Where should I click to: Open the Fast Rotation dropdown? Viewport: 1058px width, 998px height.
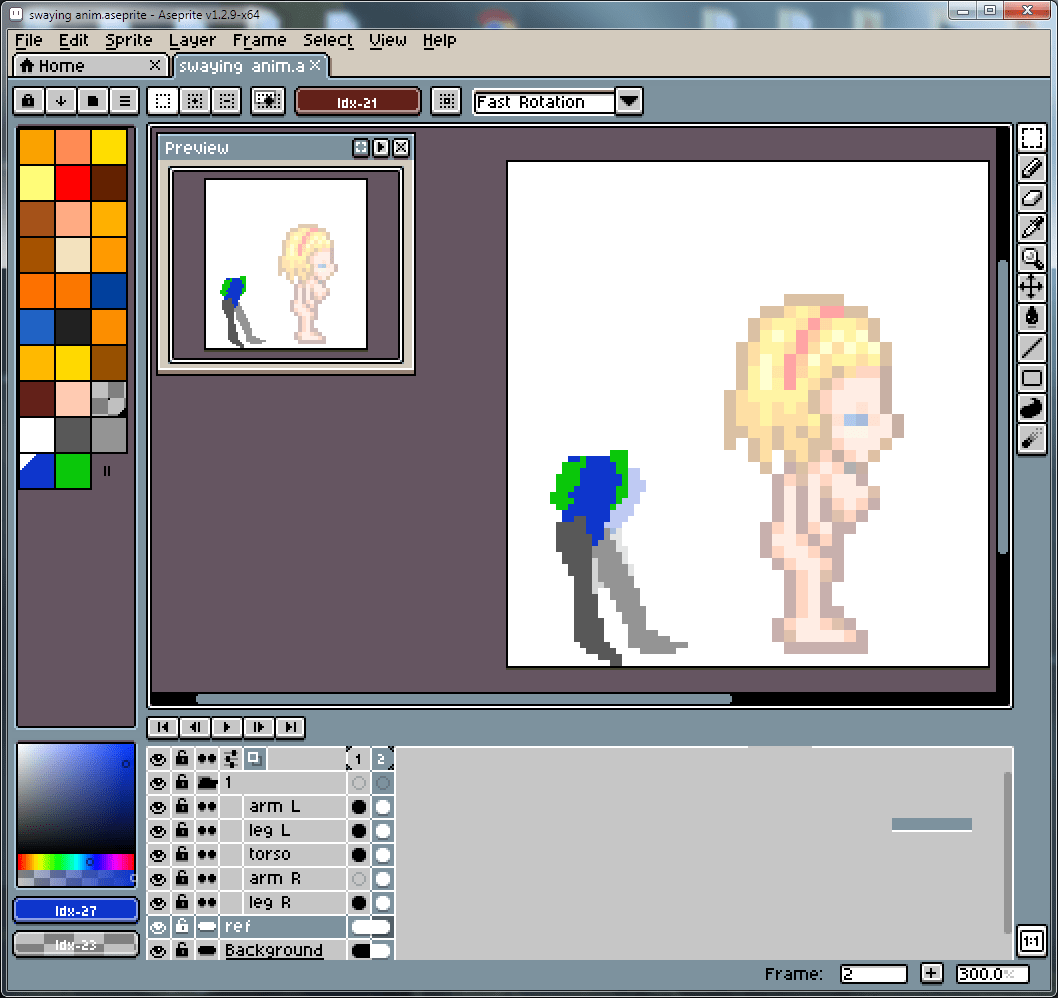click(628, 101)
